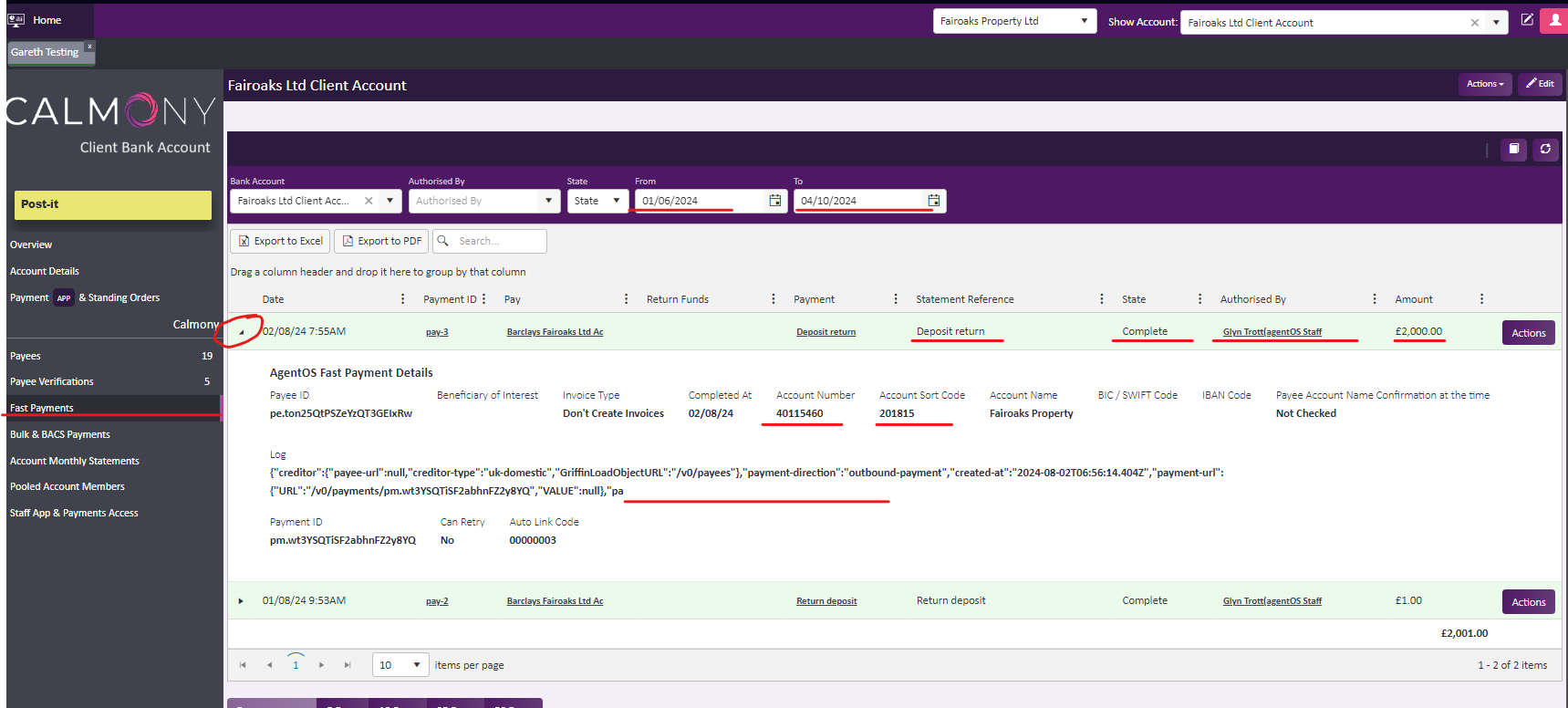The image size is (1568, 708).
Task: Select Bulk & BACS Payments in sidebar
Action: point(60,434)
